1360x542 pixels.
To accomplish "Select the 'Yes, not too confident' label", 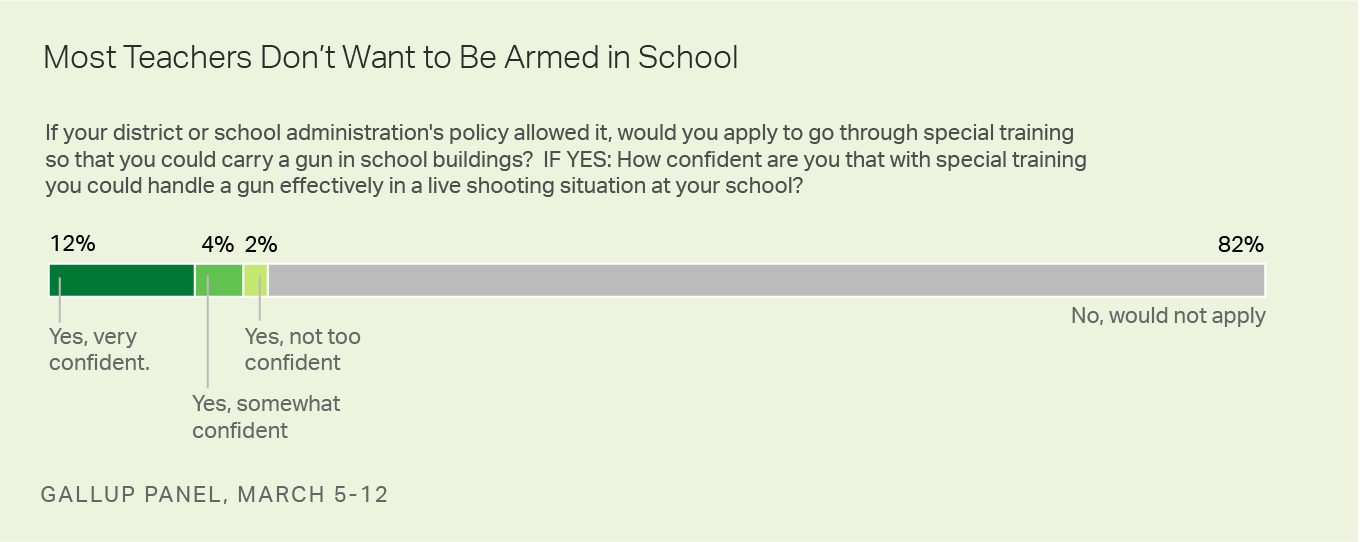I will pyautogui.click(x=303, y=350).
